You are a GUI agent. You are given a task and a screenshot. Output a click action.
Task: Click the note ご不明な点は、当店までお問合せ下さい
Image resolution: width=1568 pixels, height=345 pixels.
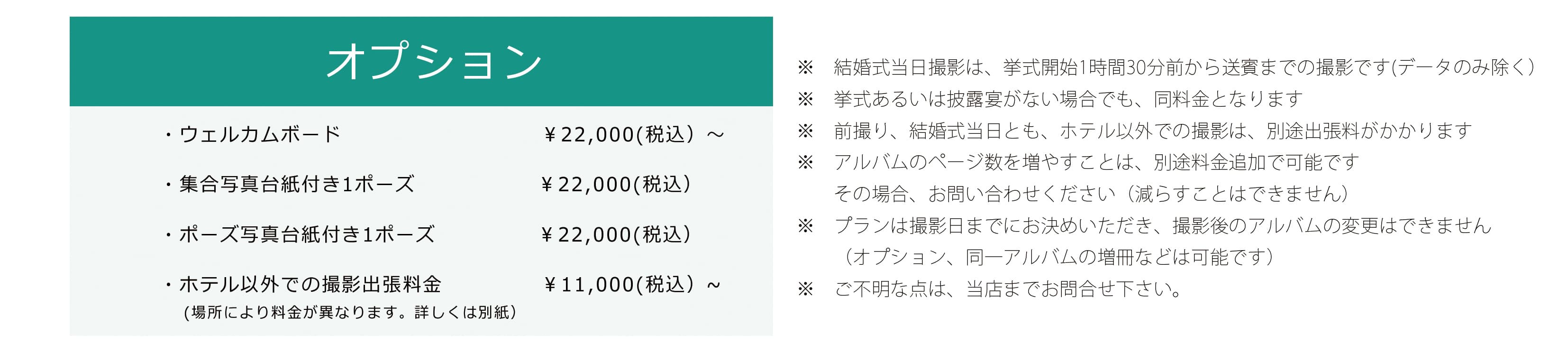1008,289
